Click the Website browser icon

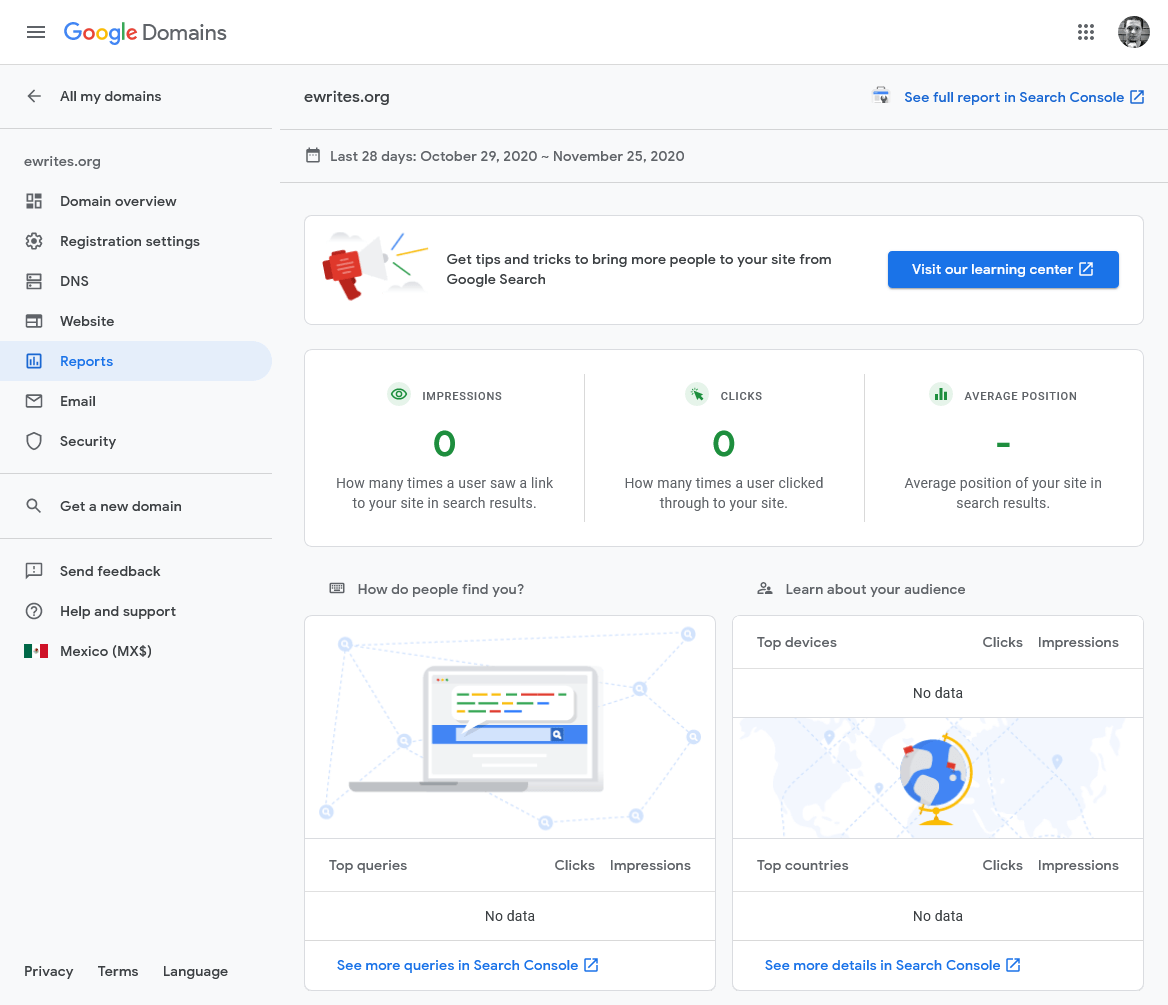point(34,321)
